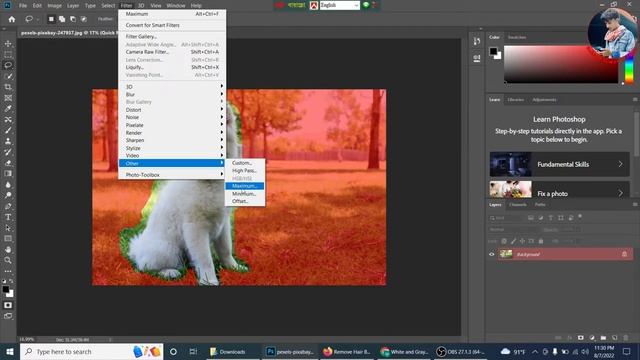This screenshot has height=360, width=640.
Task: Choose High Pass in the Other submenu
Action: (244, 171)
